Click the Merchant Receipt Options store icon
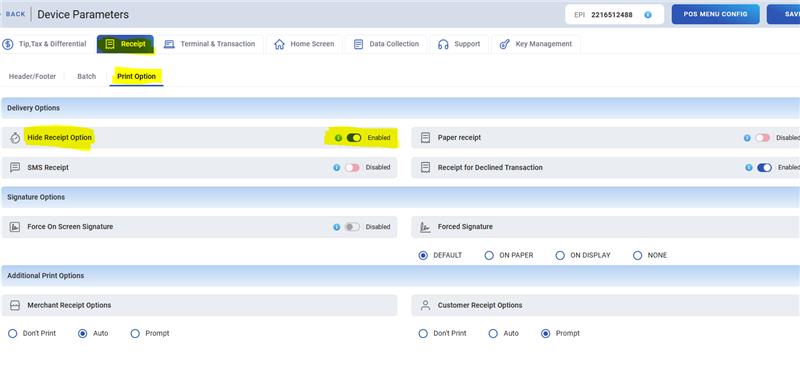Viewport: 800px width, 390px height. point(15,305)
